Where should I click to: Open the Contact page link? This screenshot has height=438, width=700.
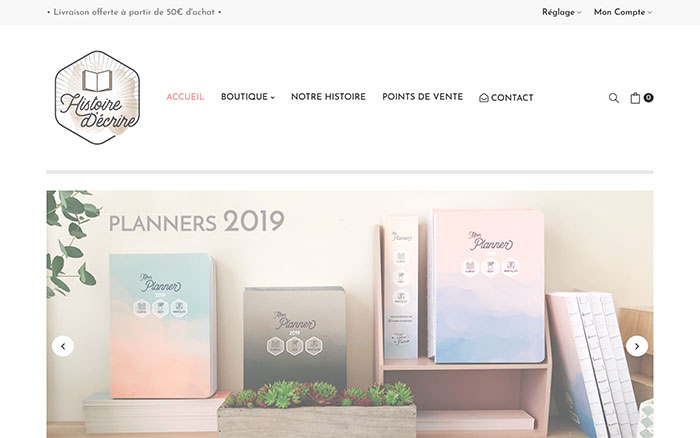(x=512, y=98)
